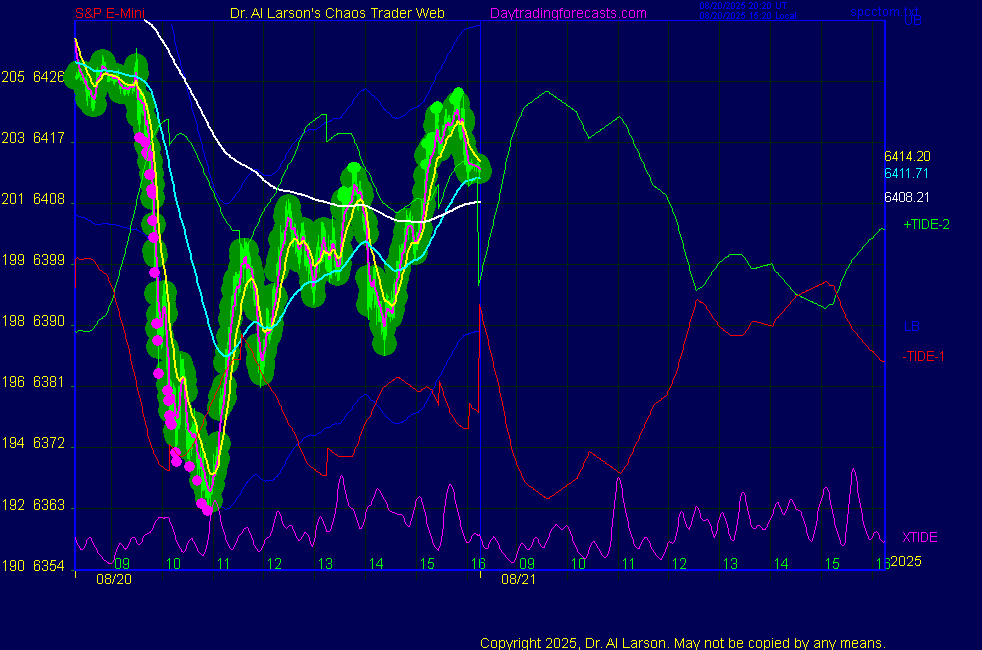Click the Daytradingforecasts.com link
The width and height of the screenshot is (982, 650).
(567, 13)
